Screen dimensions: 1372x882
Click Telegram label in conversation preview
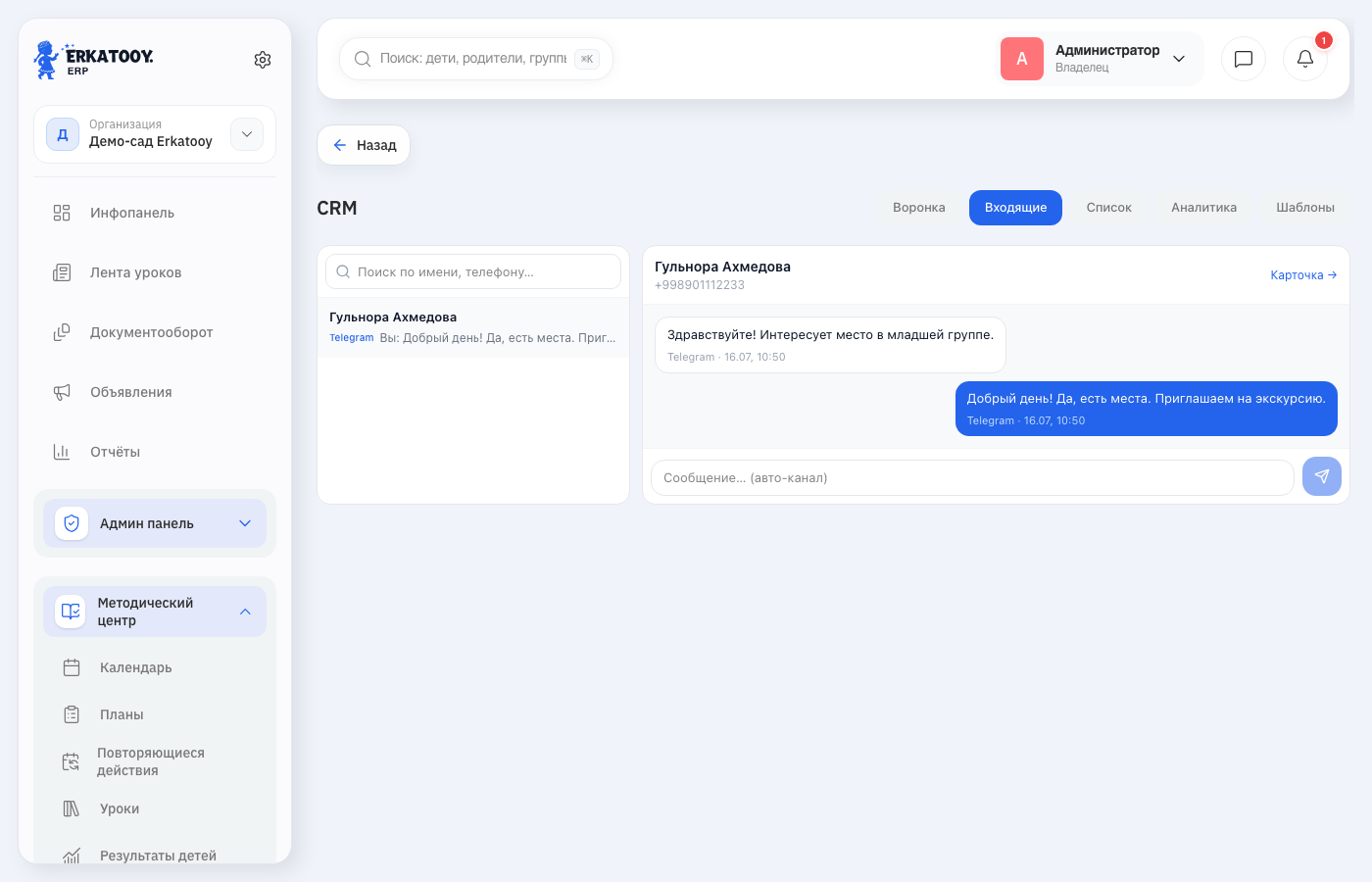(351, 338)
